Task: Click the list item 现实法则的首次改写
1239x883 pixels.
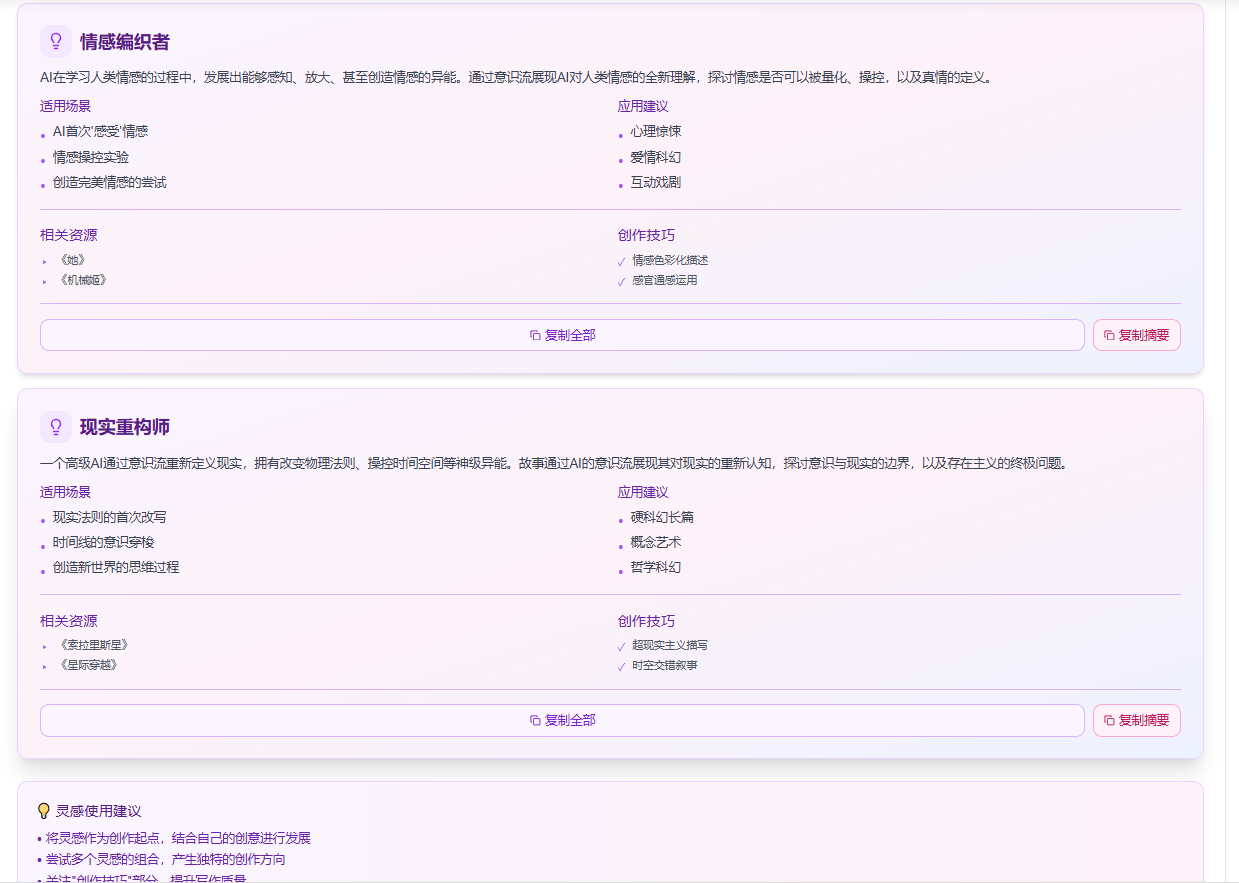Action: coord(110,517)
